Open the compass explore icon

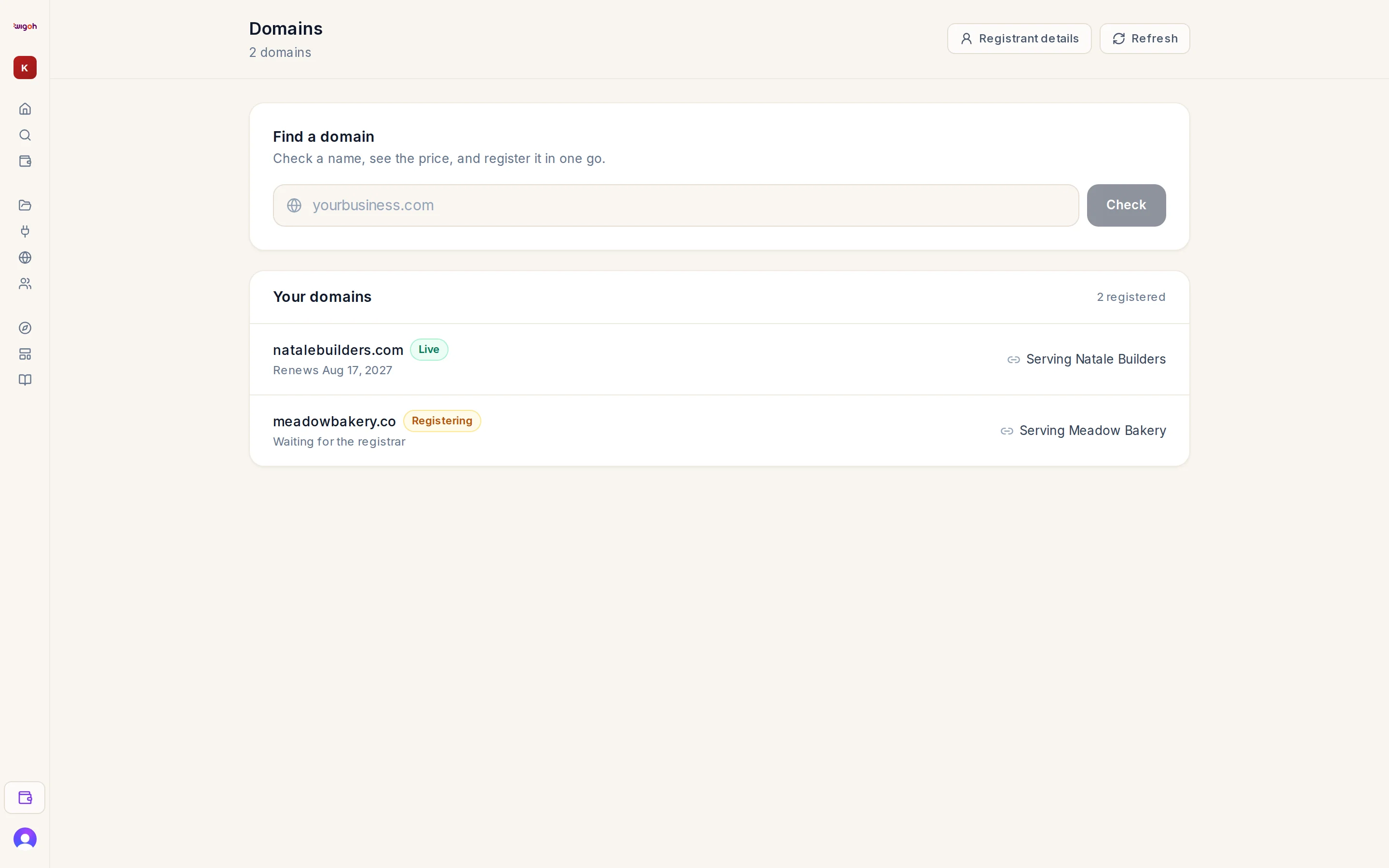(25, 328)
